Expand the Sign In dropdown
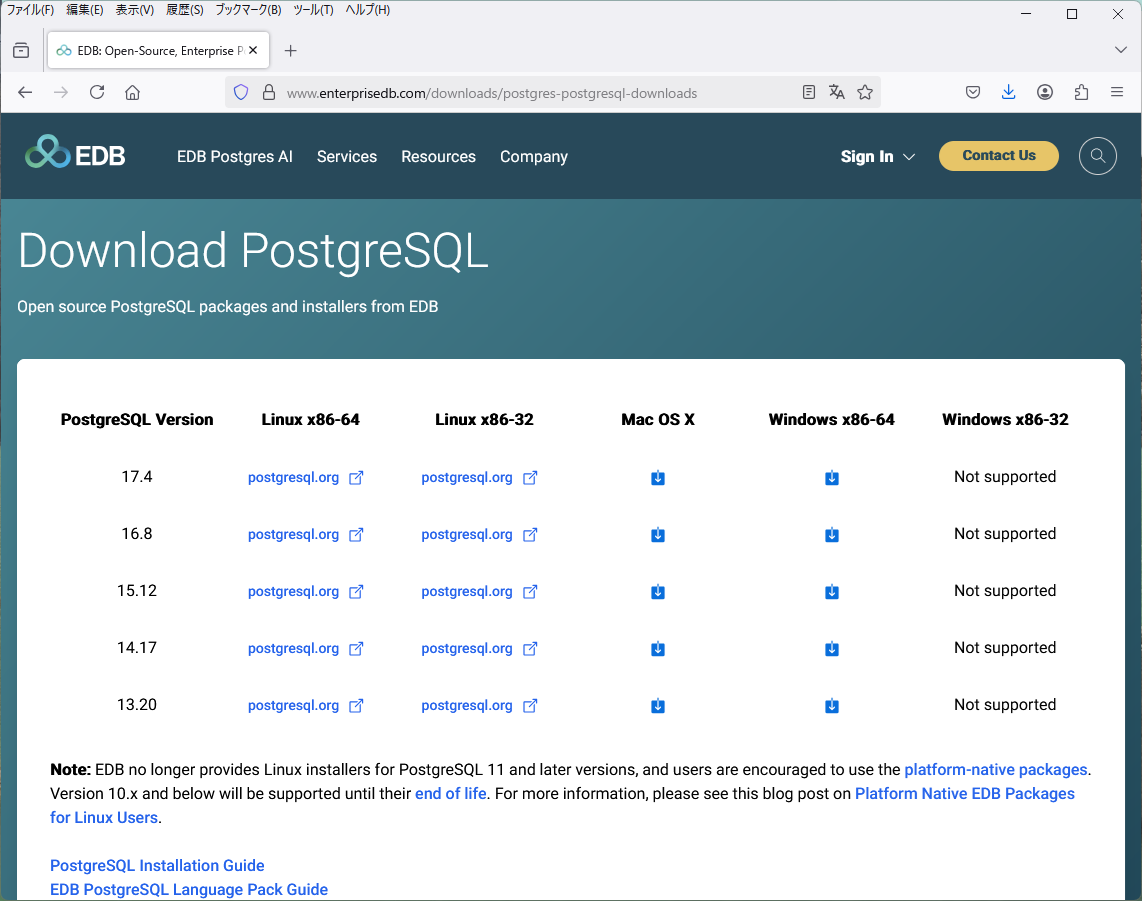Image resolution: width=1142 pixels, height=901 pixels. point(877,157)
